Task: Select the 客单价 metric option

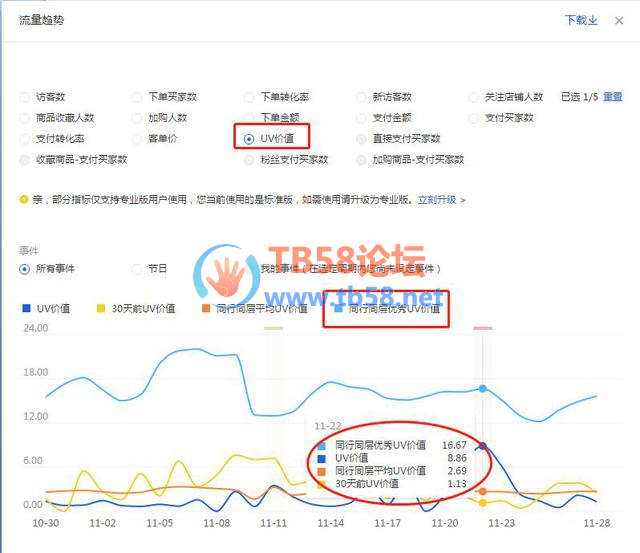Action: pos(137,139)
